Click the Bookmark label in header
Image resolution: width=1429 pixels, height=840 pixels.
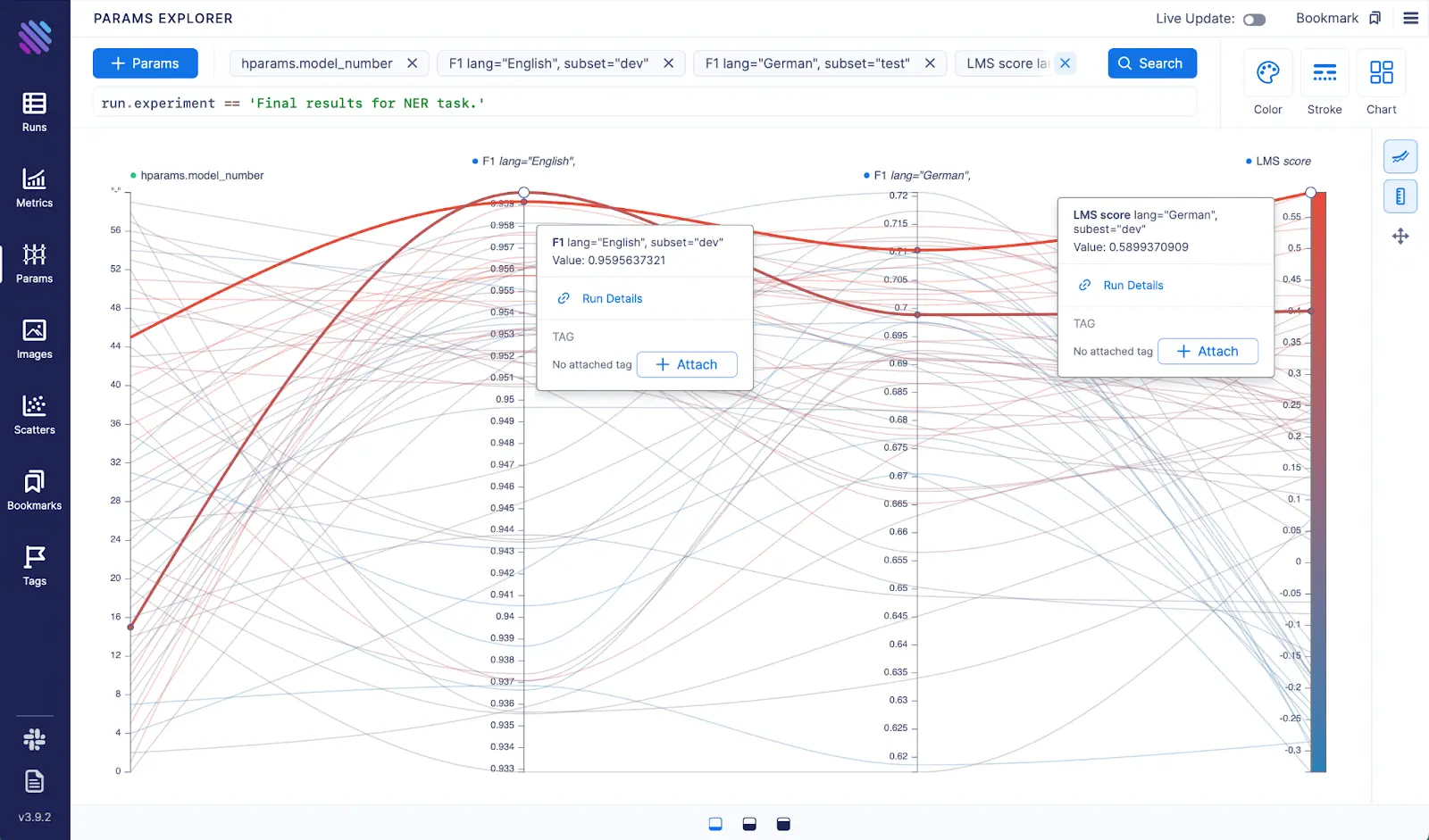click(x=1327, y=18)
